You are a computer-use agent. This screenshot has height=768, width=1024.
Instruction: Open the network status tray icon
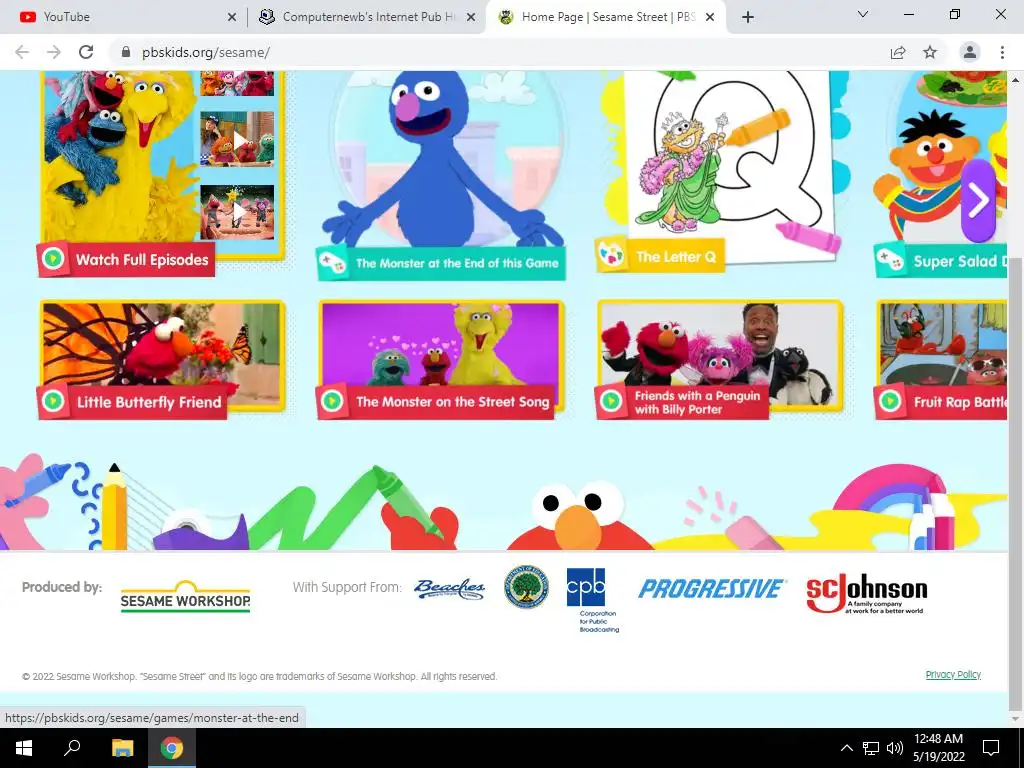pos(871,748)
